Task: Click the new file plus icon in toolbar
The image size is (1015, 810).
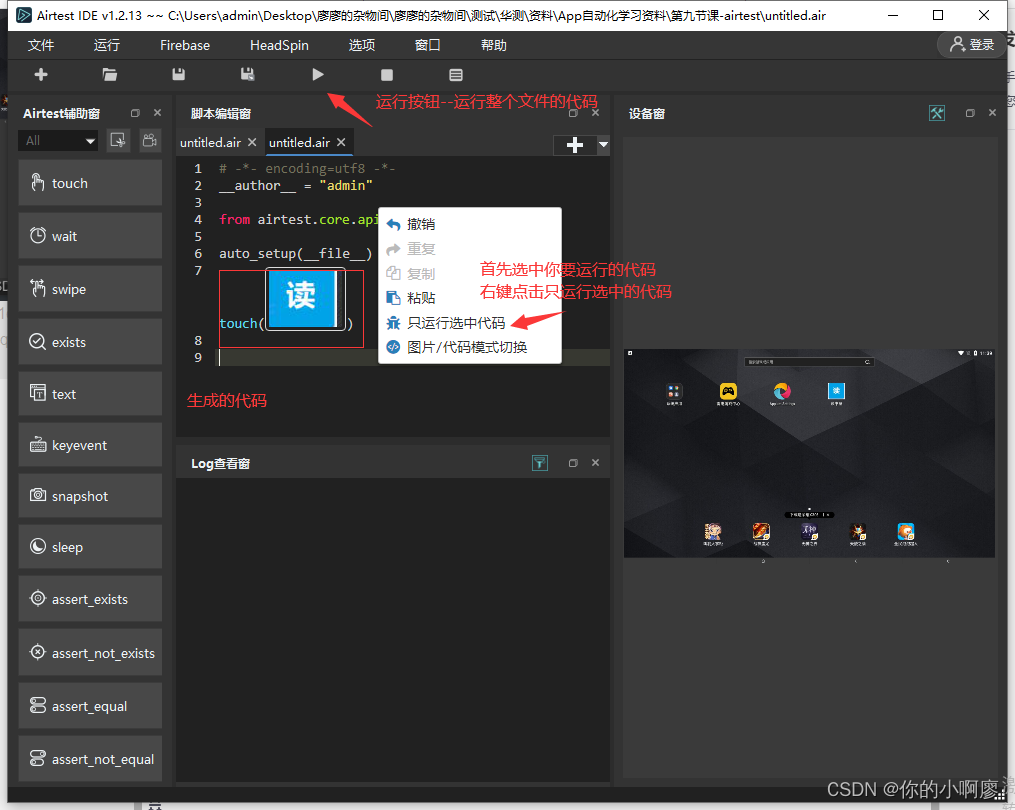Action: coord(41,74)
